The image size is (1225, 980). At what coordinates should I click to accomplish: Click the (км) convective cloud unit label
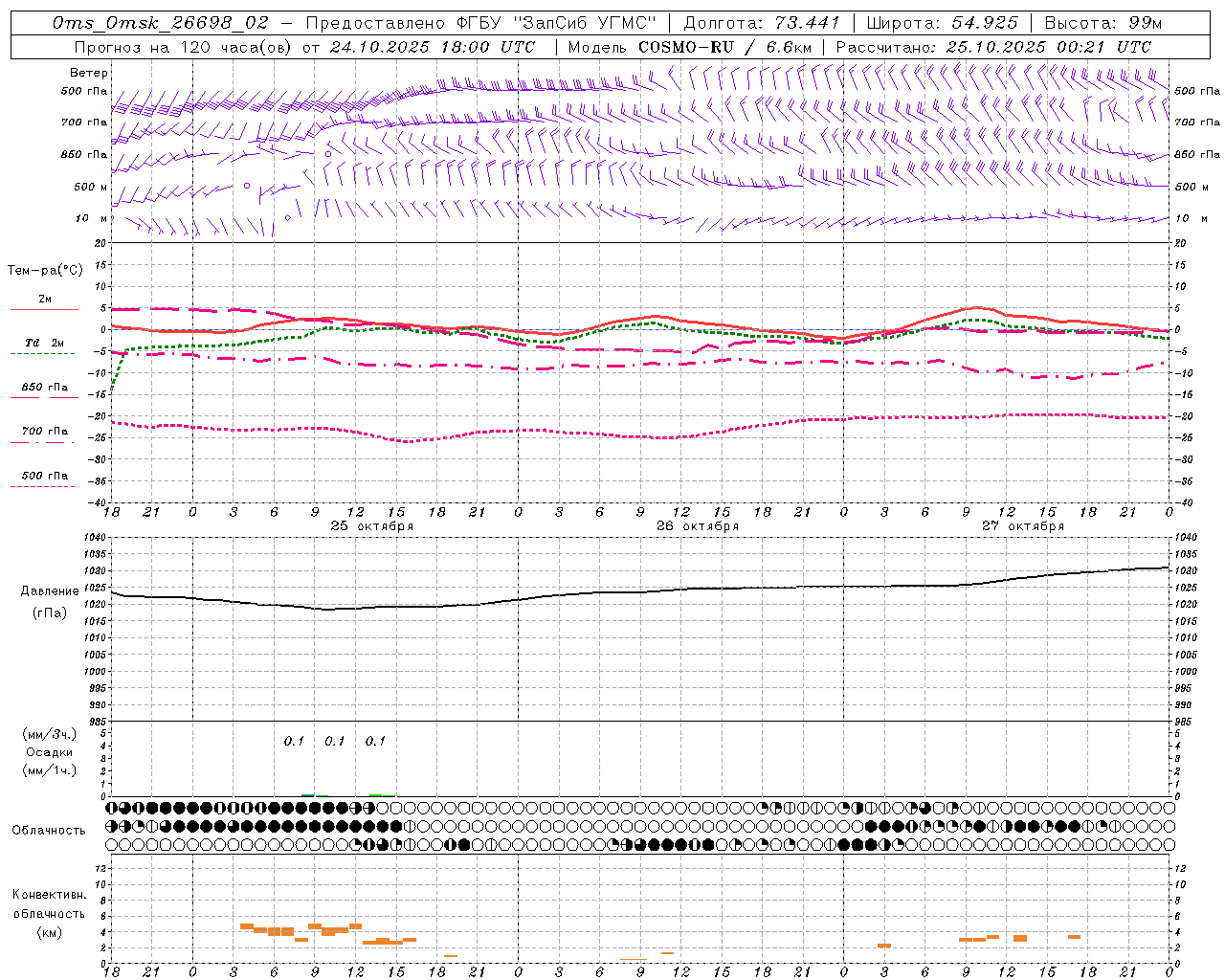(x=50, y=932)
